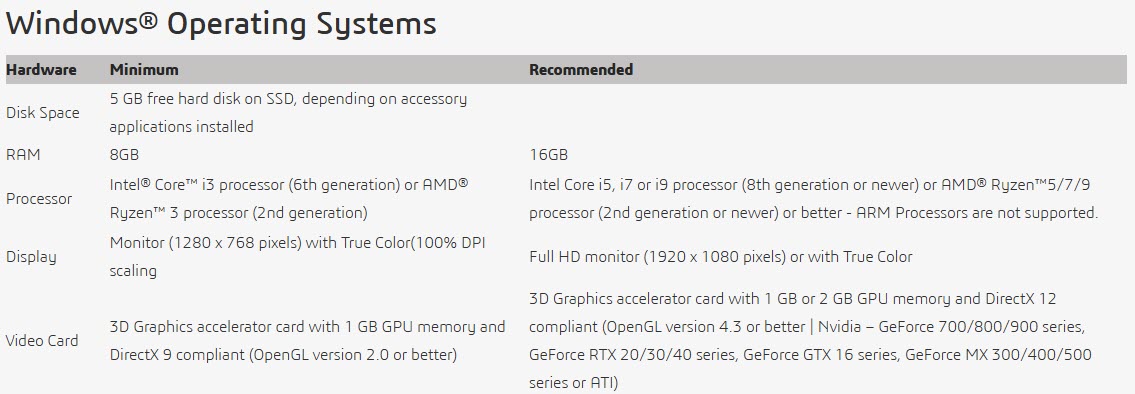This screenshot has height=394, width=1135.
Task: Select the Recommended column header
Action: pyautogui.click(x=581, y=70)
